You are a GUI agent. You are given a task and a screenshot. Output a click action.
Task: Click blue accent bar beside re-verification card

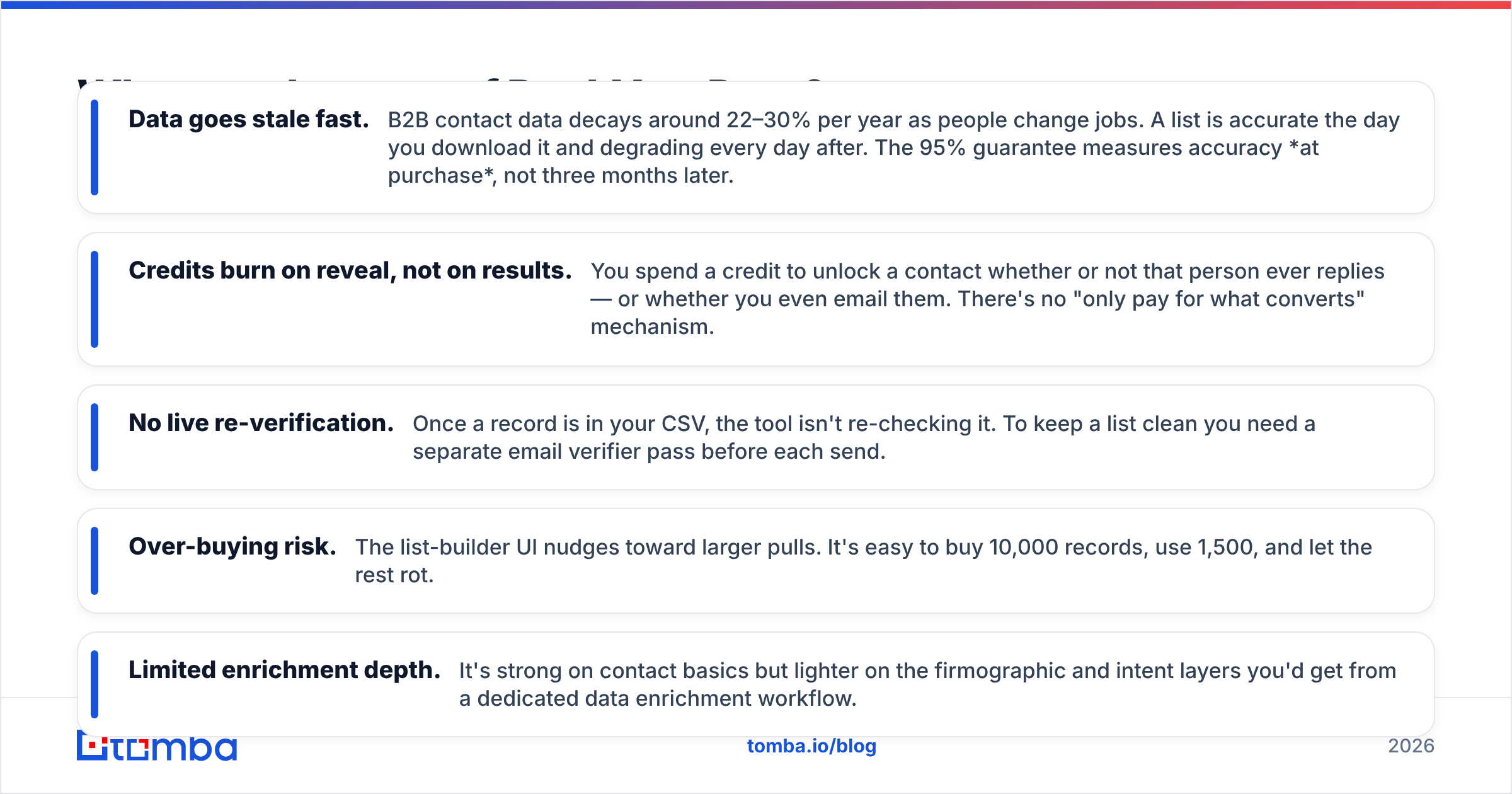tap(94, 437)
